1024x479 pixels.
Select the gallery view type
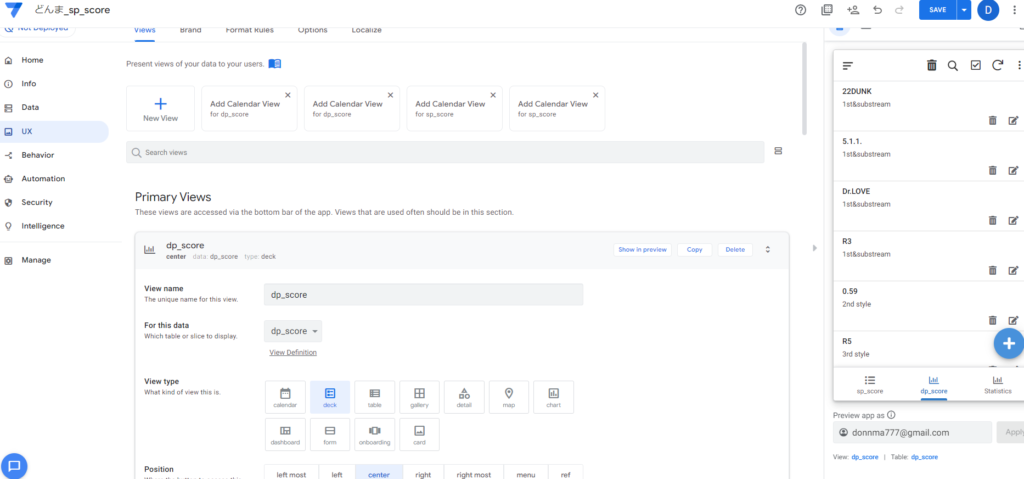(x=419, y=397)
